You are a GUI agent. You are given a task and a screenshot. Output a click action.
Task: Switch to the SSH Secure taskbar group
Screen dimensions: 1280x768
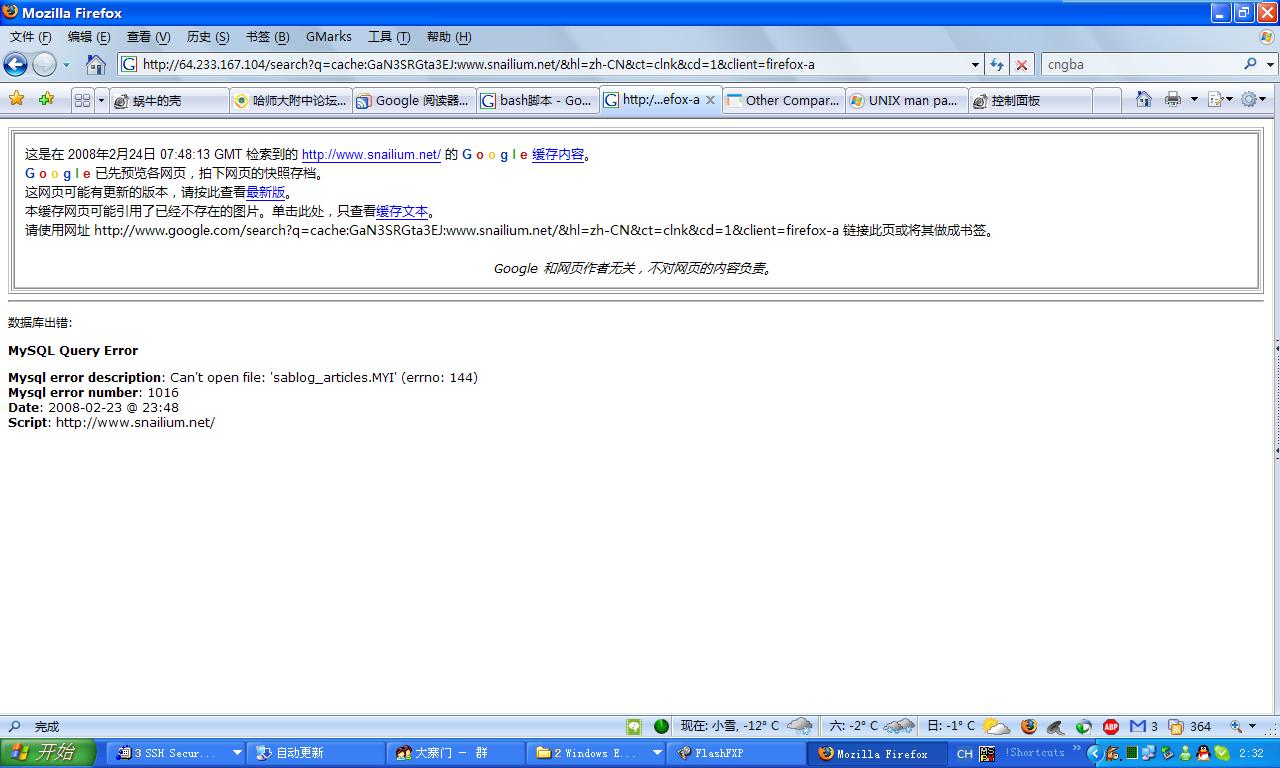[x=176, y=753]
